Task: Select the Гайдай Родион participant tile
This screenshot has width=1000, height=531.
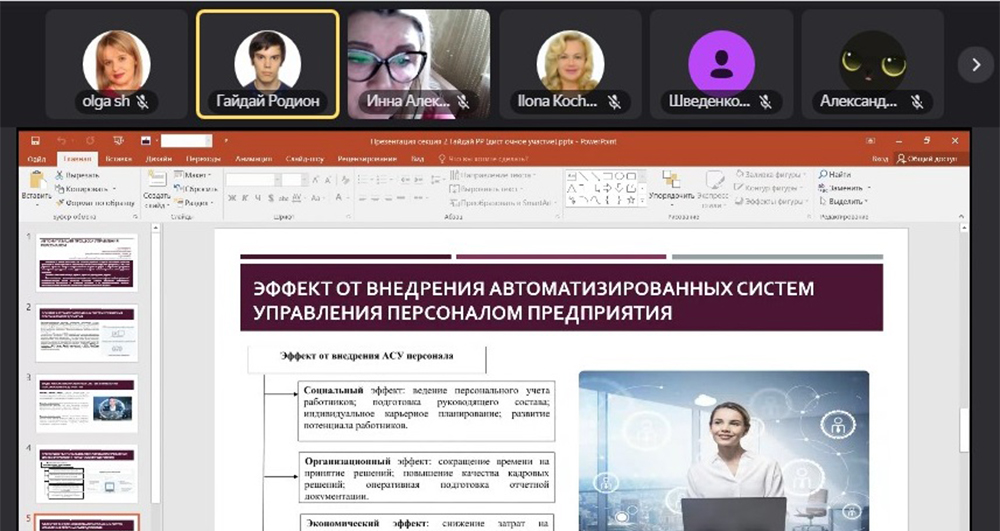Action: (x=267, y=64)
